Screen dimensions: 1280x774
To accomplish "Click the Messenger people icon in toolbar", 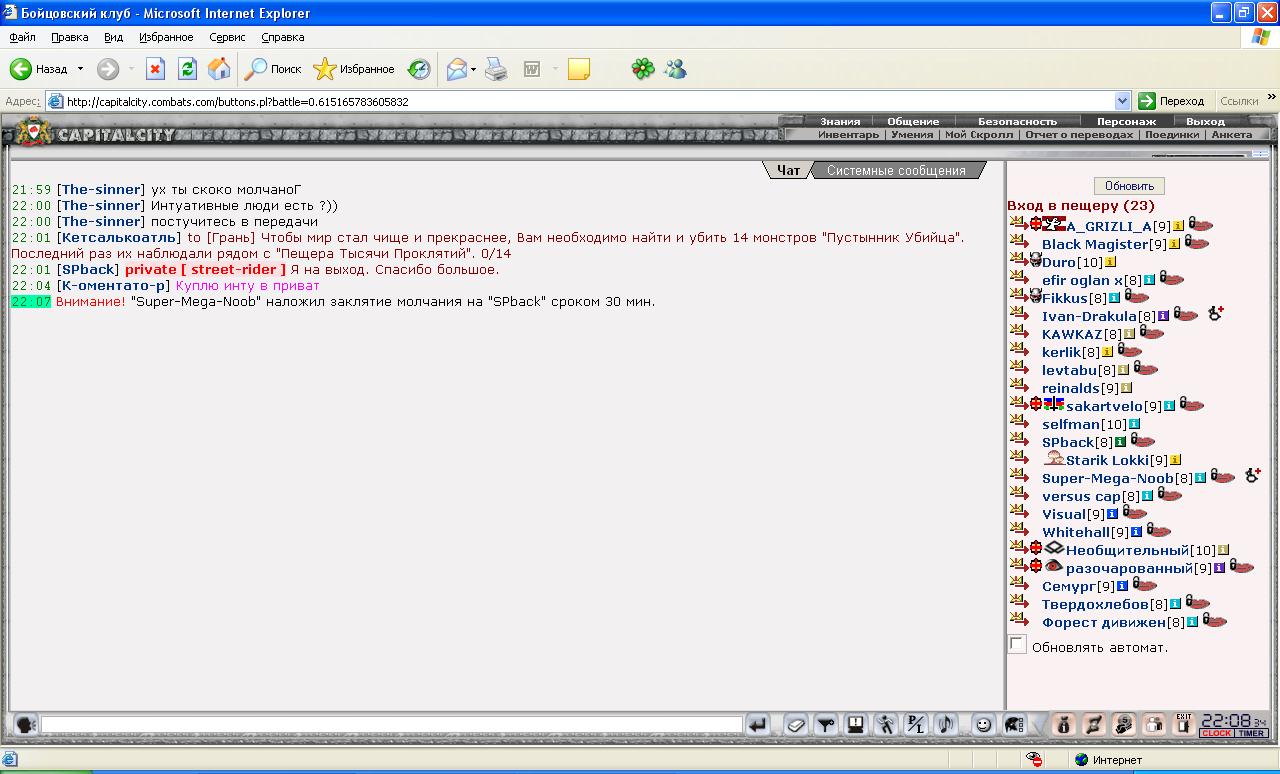I will [x=675, y=69].
